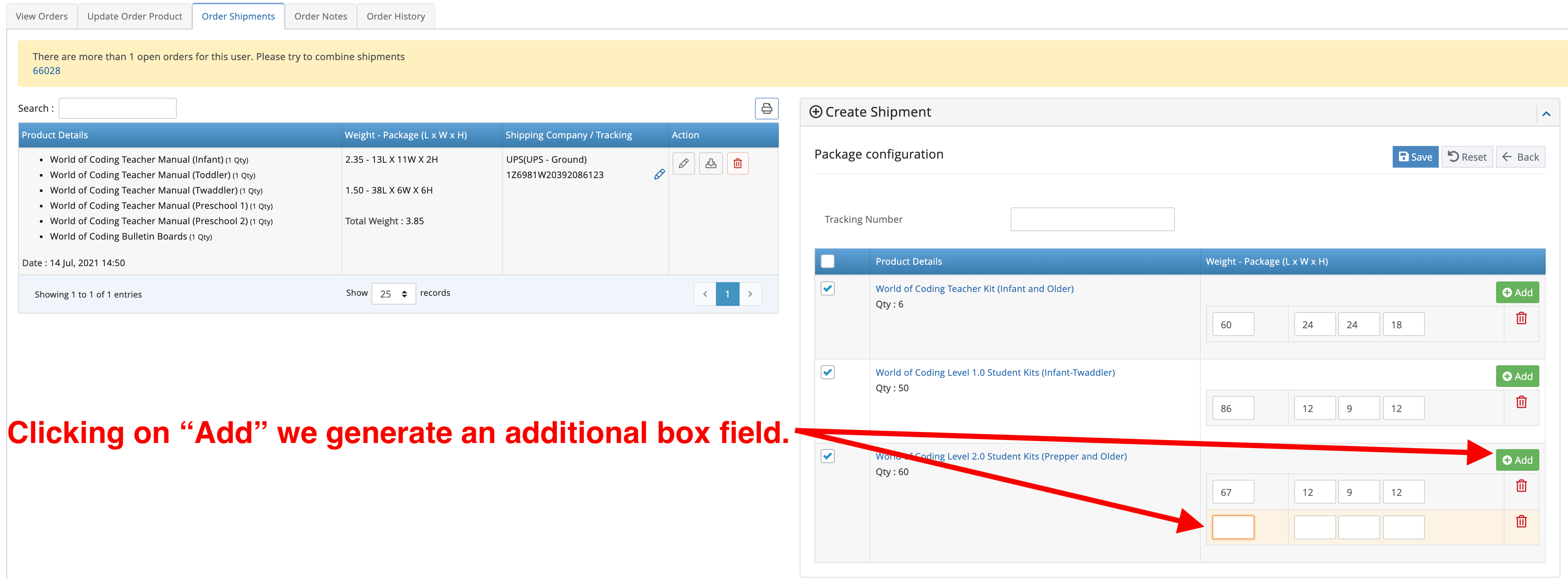This screenshot has width=1568, height=579.
Task: Add a box for Level 1.0 Student Kits
Action: (x=1517, y=376)
